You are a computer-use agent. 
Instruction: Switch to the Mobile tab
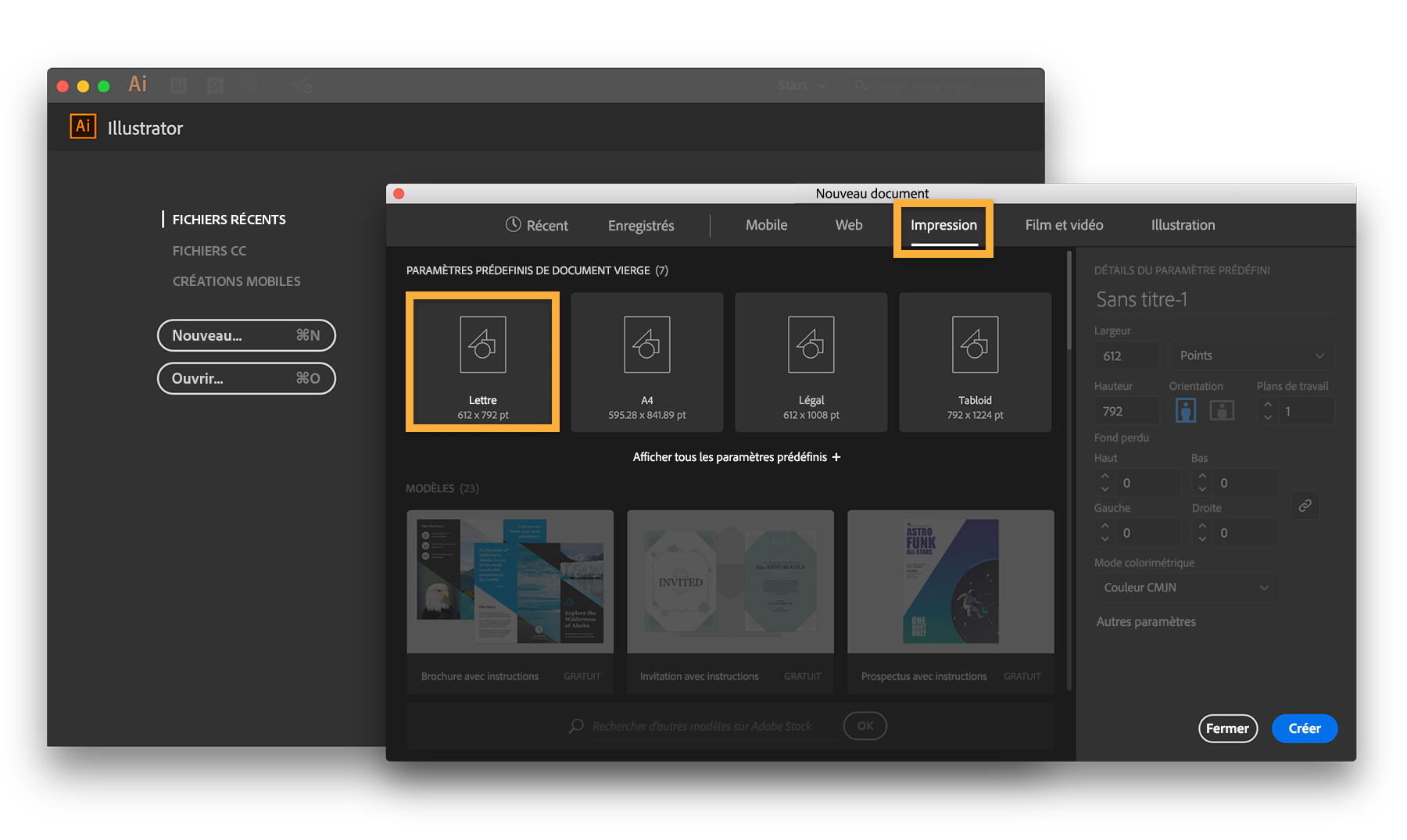pos(767,225)
